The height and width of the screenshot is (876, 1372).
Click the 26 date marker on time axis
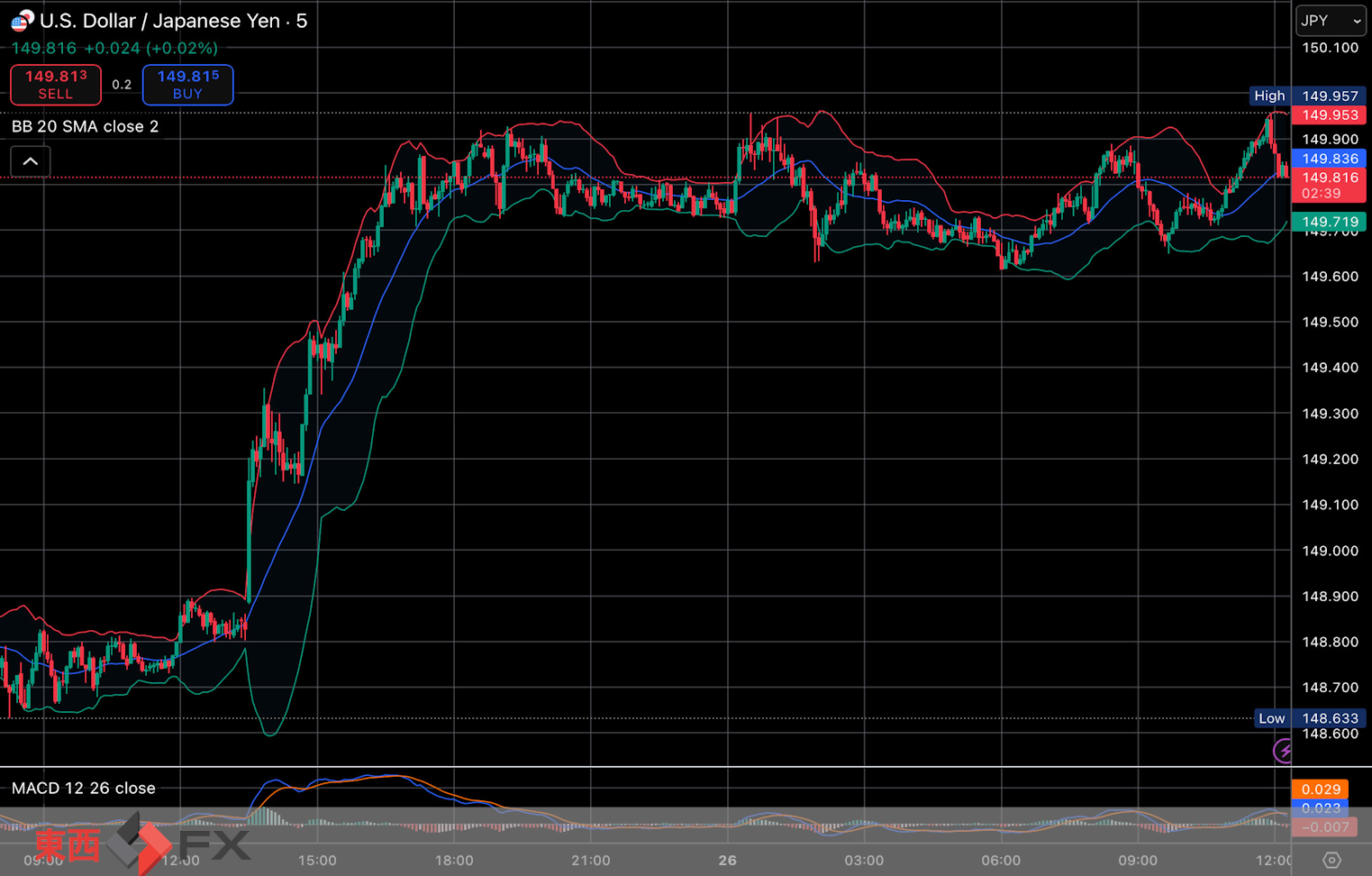727,860
